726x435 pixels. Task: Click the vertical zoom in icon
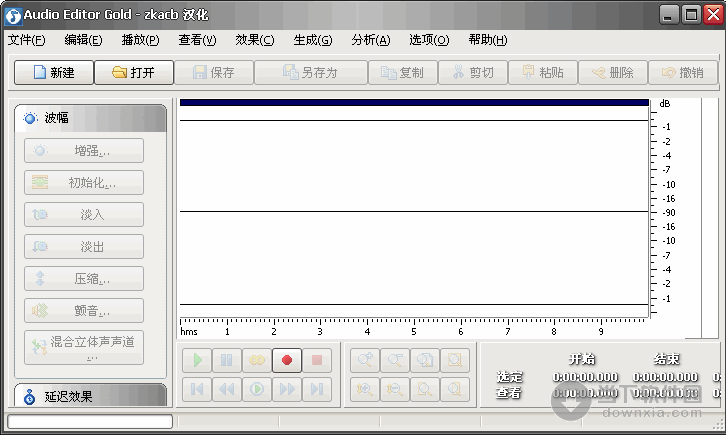(x=365, y=389)
